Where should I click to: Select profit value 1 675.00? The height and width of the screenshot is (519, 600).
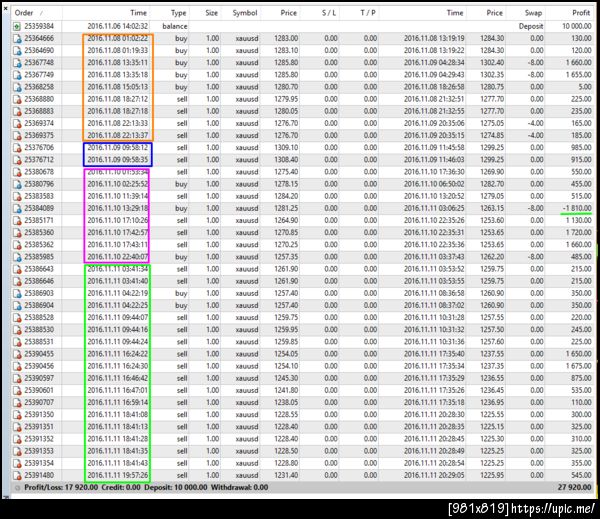[x=579, y=366]
